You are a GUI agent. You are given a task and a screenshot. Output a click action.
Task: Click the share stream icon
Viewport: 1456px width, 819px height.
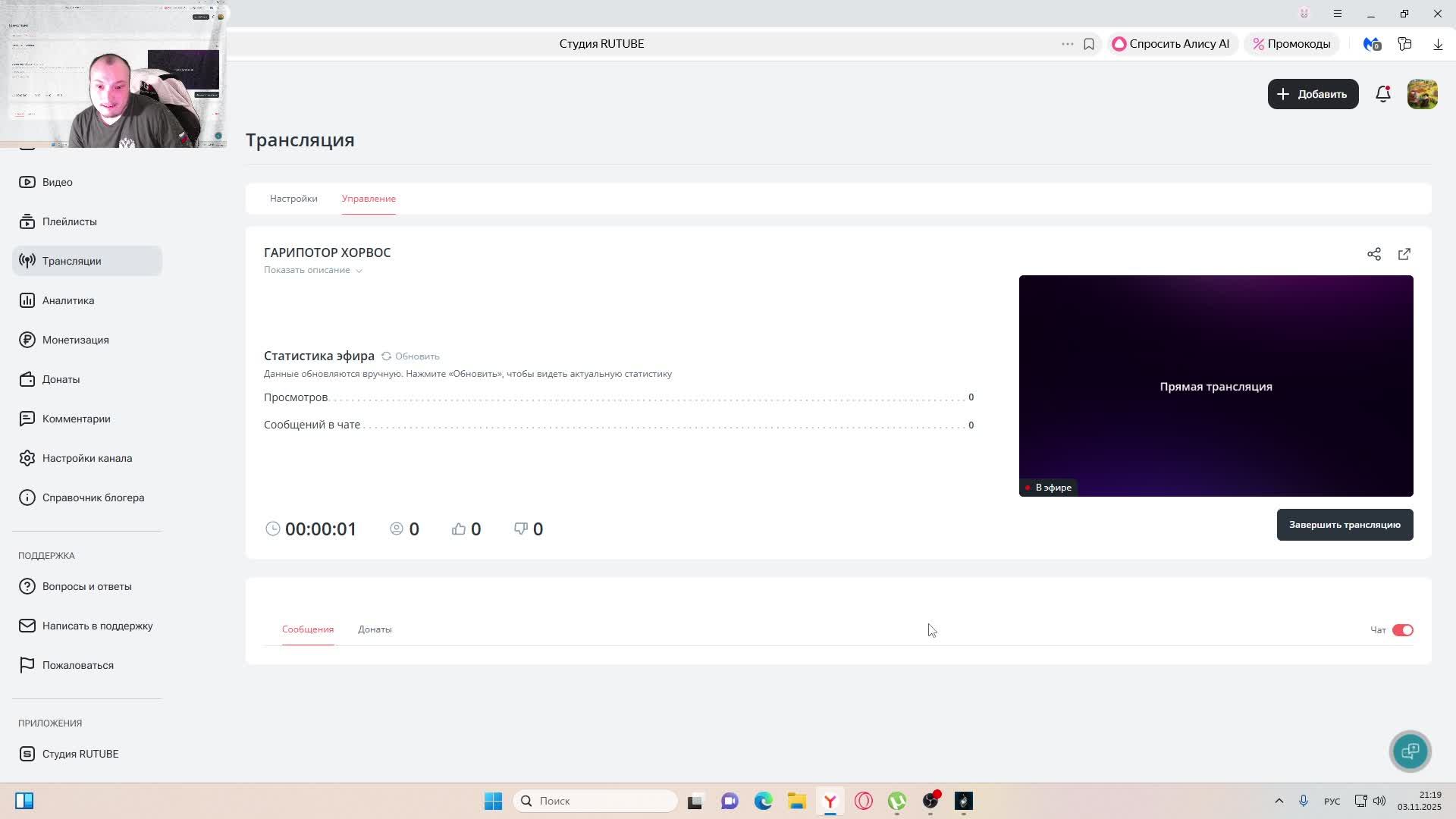1373,254
